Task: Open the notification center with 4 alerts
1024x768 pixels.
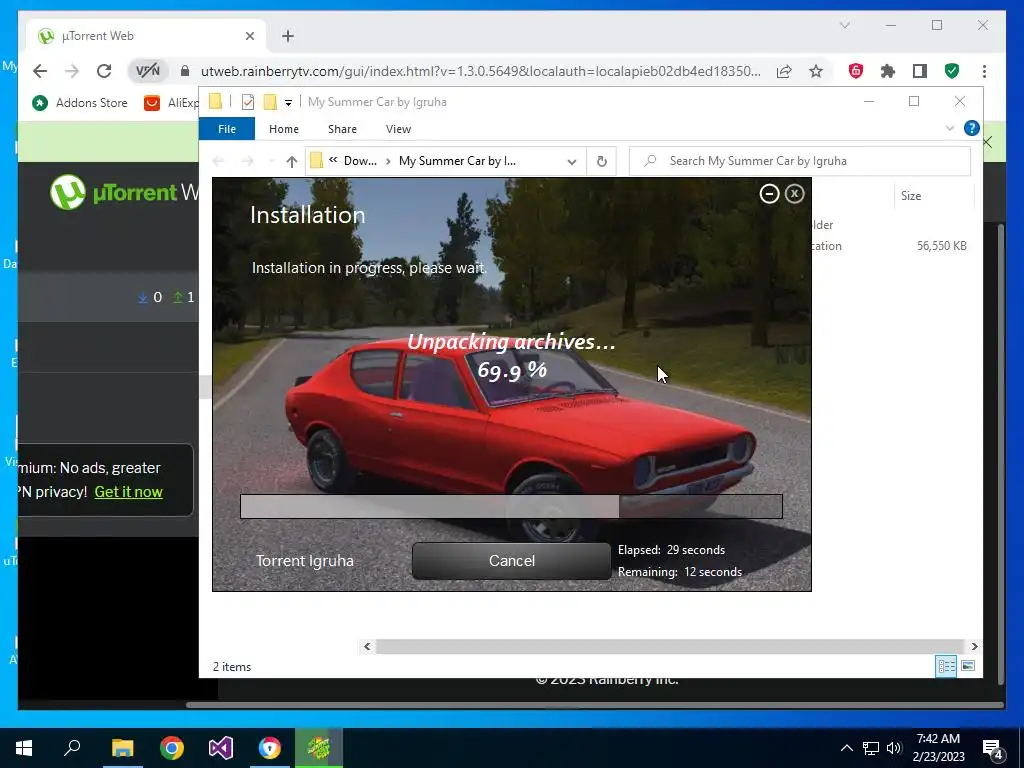Action: [992, 748]
